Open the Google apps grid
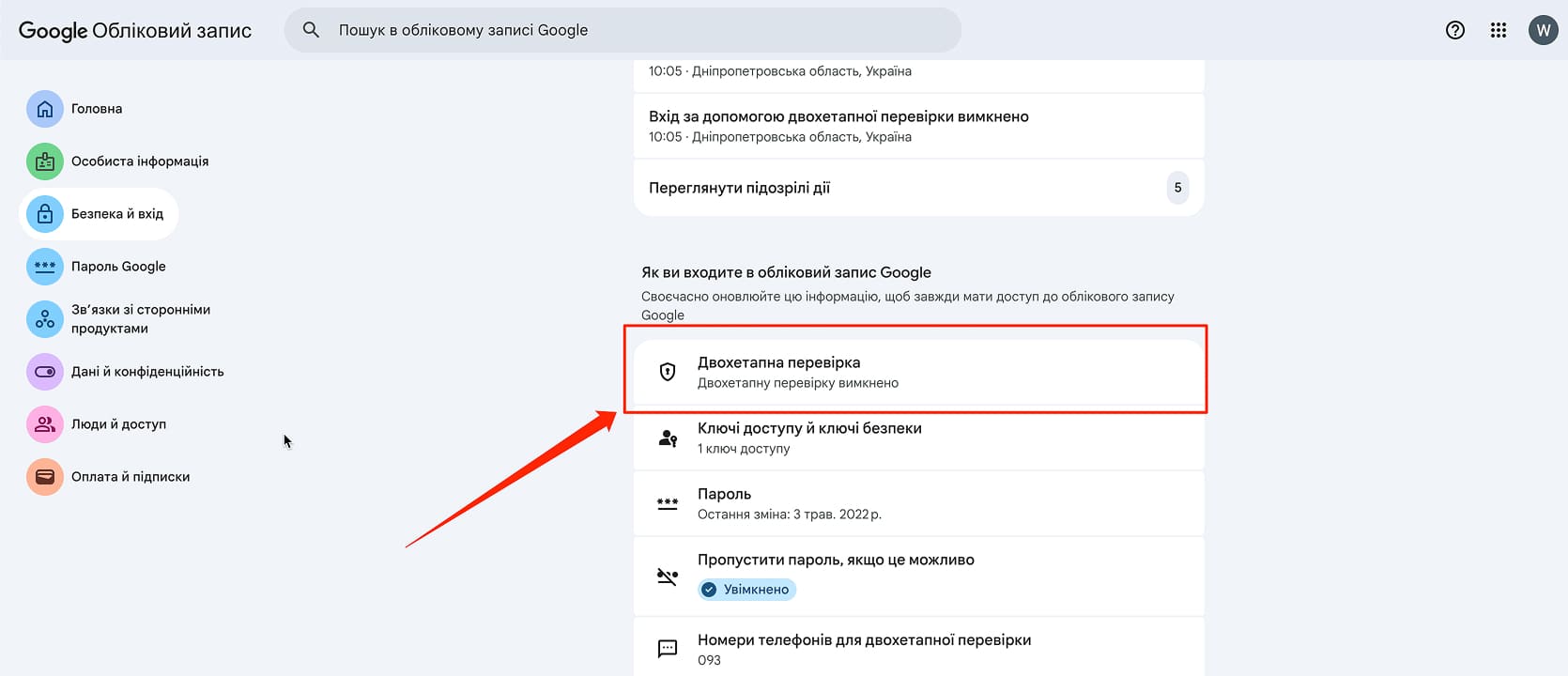The height and width of the screenshot is (676, 1568). click(1499, 30)
